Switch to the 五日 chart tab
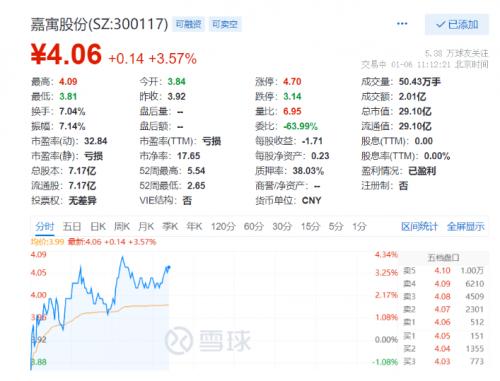This screenshot has width=500, height=381. coord(72,227)
